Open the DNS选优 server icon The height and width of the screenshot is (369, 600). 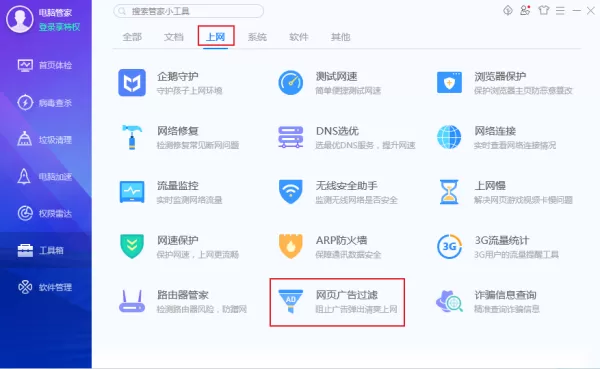coord(290,137)
